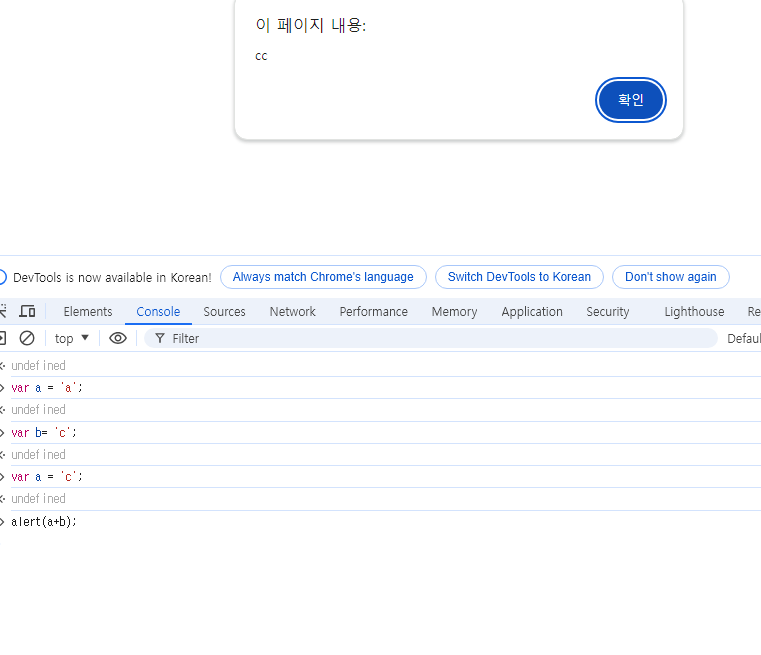The width and height of the screenshot is (761, 655).
Task: Open the Network tab
Action: click(x=293, y=311)
